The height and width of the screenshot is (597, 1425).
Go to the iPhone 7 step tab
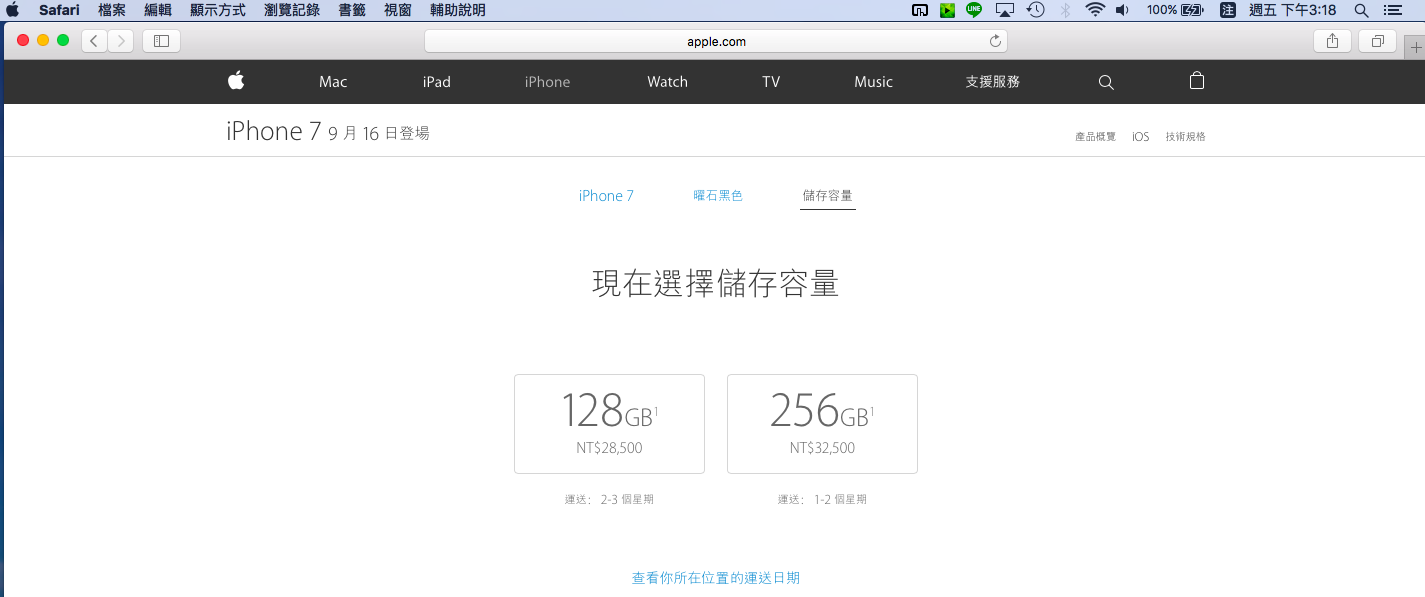pos(606,196)
